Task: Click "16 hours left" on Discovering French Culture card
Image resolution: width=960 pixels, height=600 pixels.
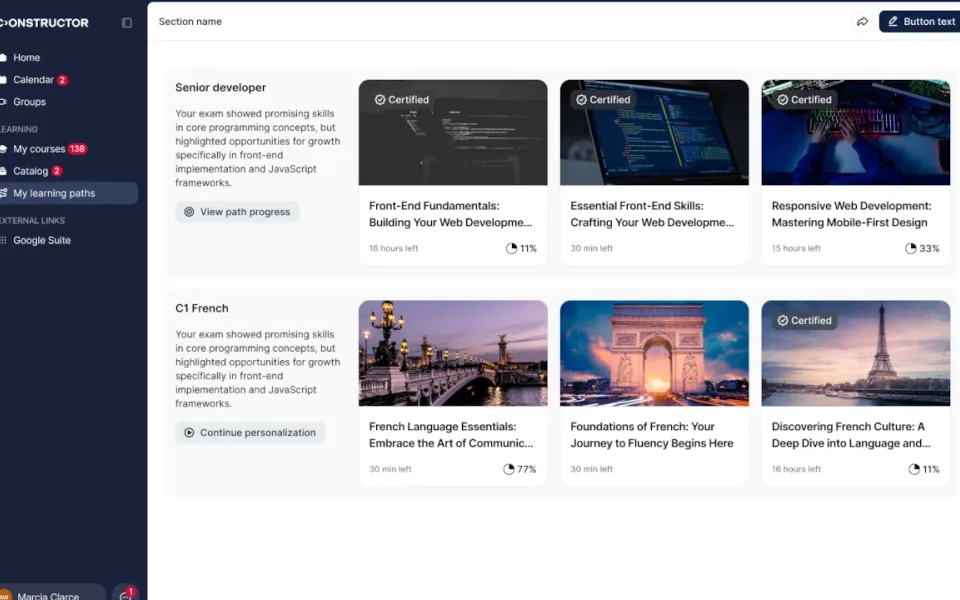Action: [x=796, y=469]
